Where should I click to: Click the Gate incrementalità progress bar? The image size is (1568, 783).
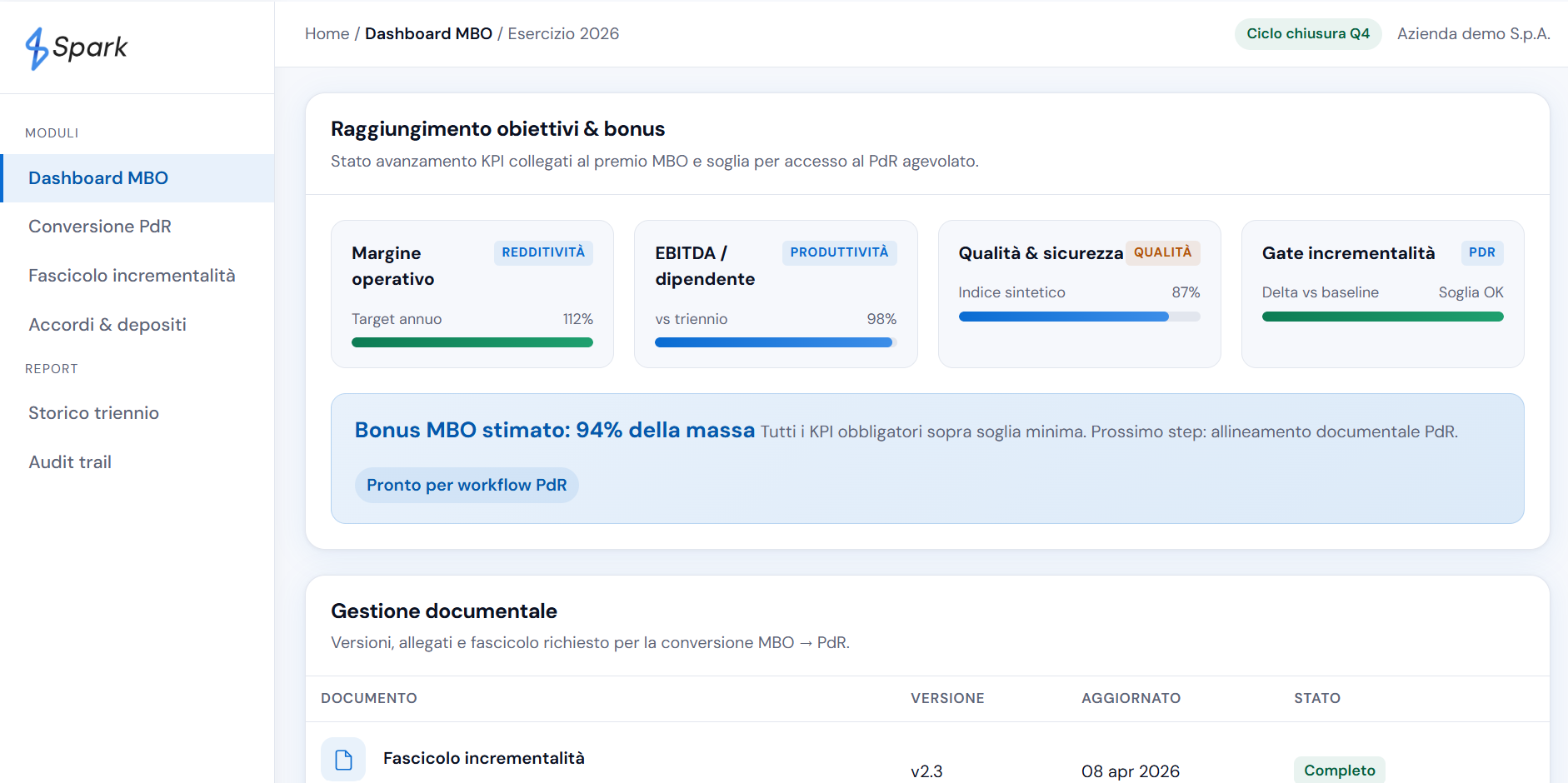point(1382,317)
